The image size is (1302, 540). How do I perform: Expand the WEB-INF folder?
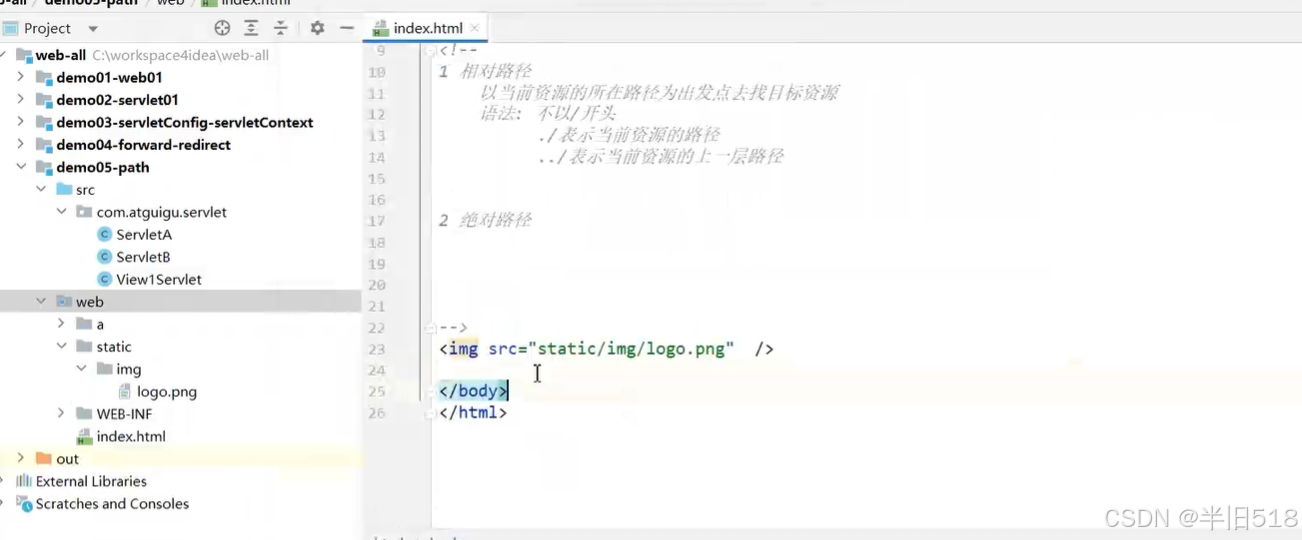[x=61, y=413]
